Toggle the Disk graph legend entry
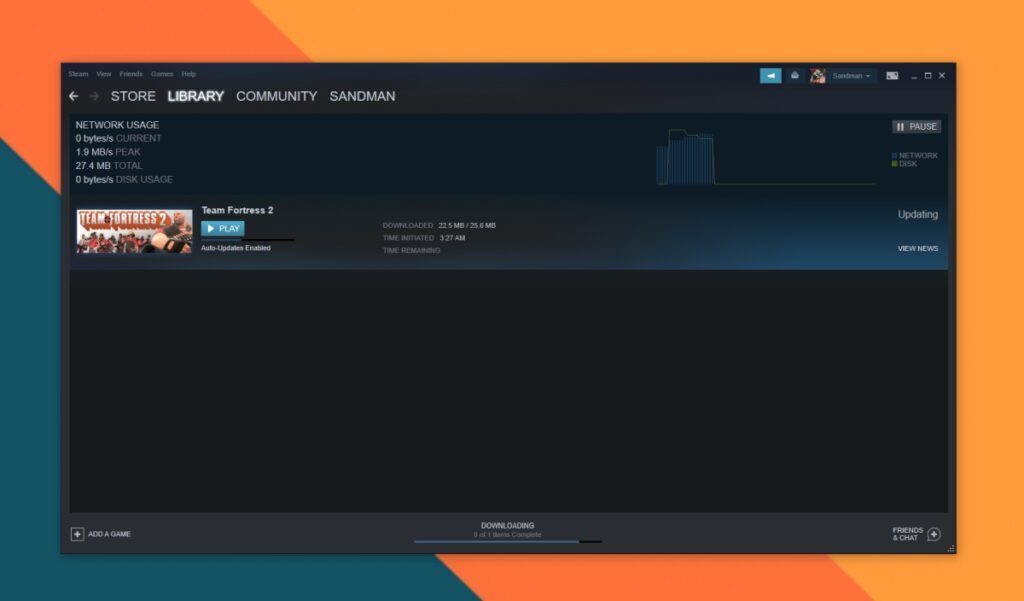Image resolution: width=1024 pixels, height=601 pixels. [x=907, y=163]
